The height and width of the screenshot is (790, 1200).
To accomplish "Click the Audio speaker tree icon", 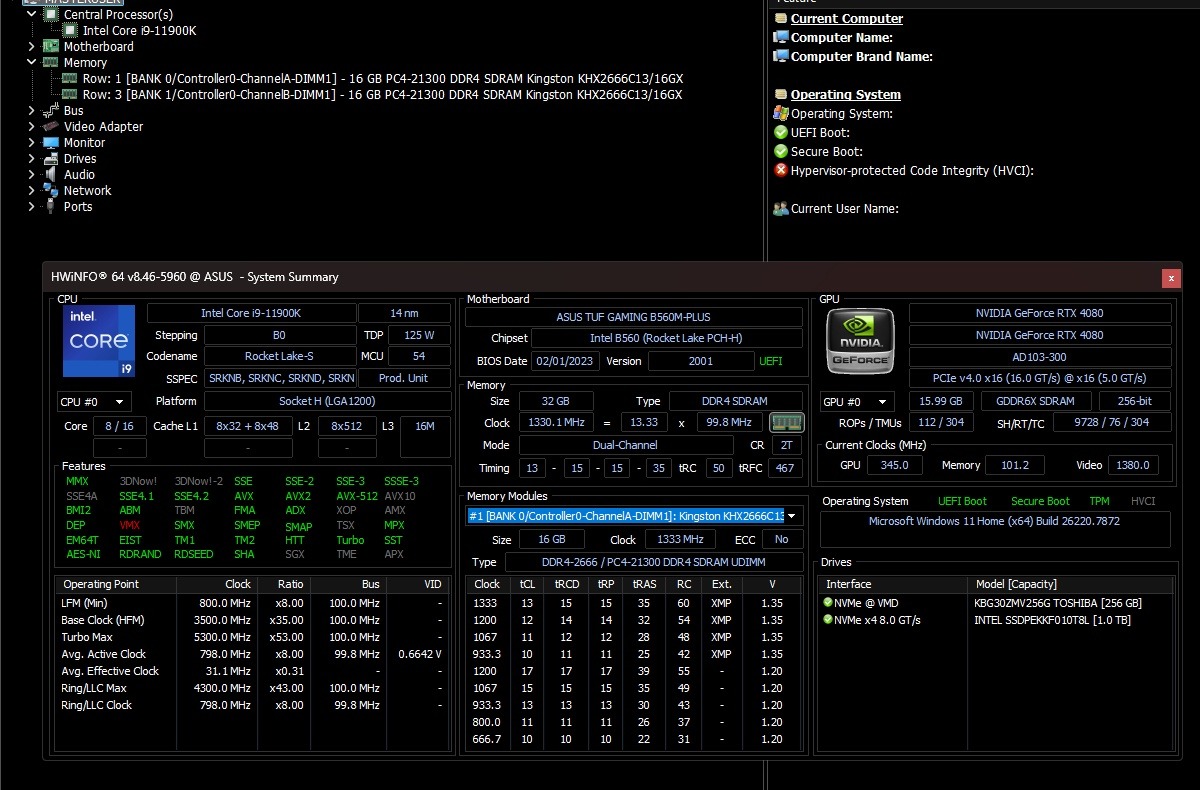I will (x=51, y=174).
